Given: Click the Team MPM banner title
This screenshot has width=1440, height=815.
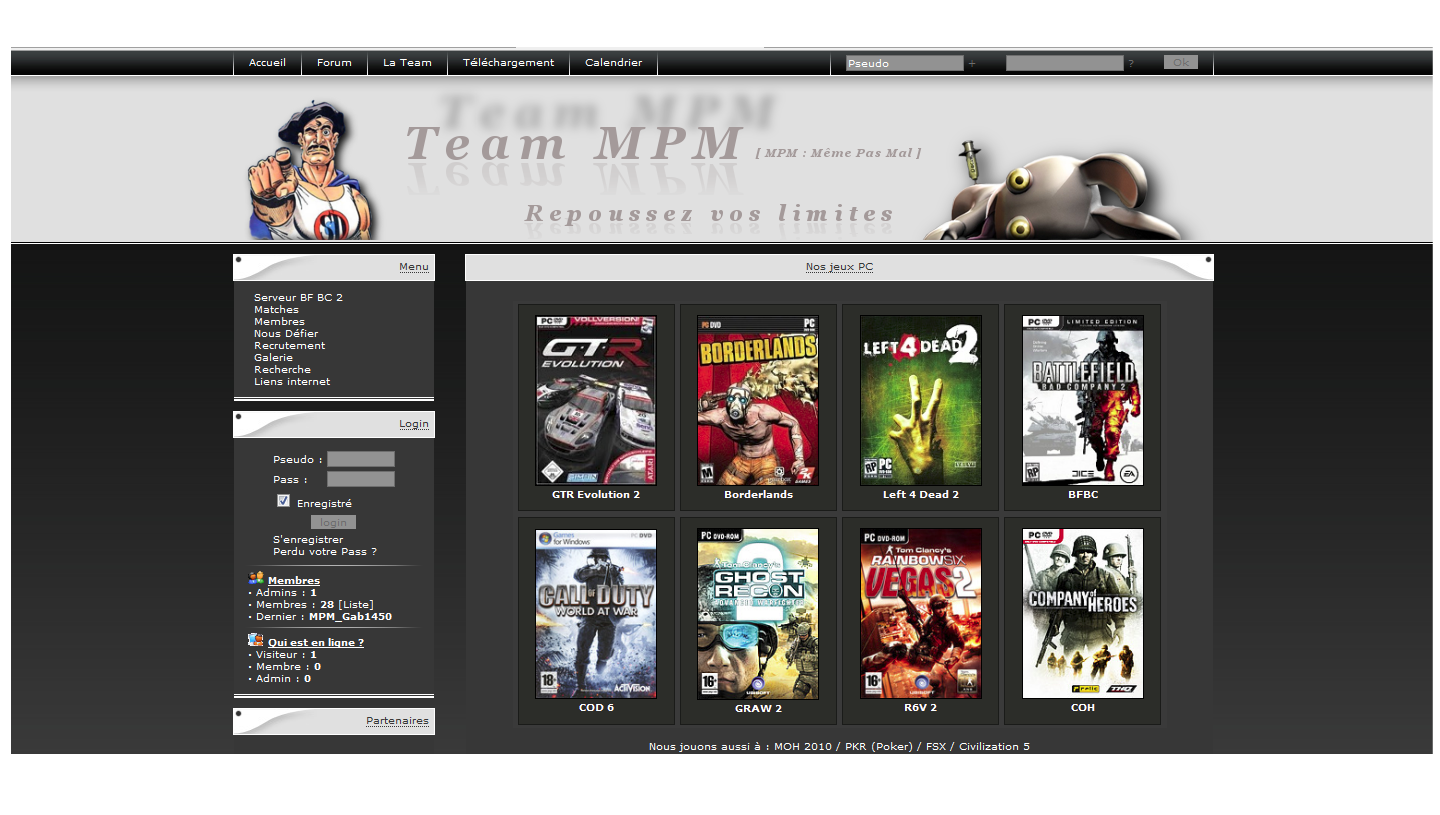Looking at the screenshot, I should click(574, 143).
